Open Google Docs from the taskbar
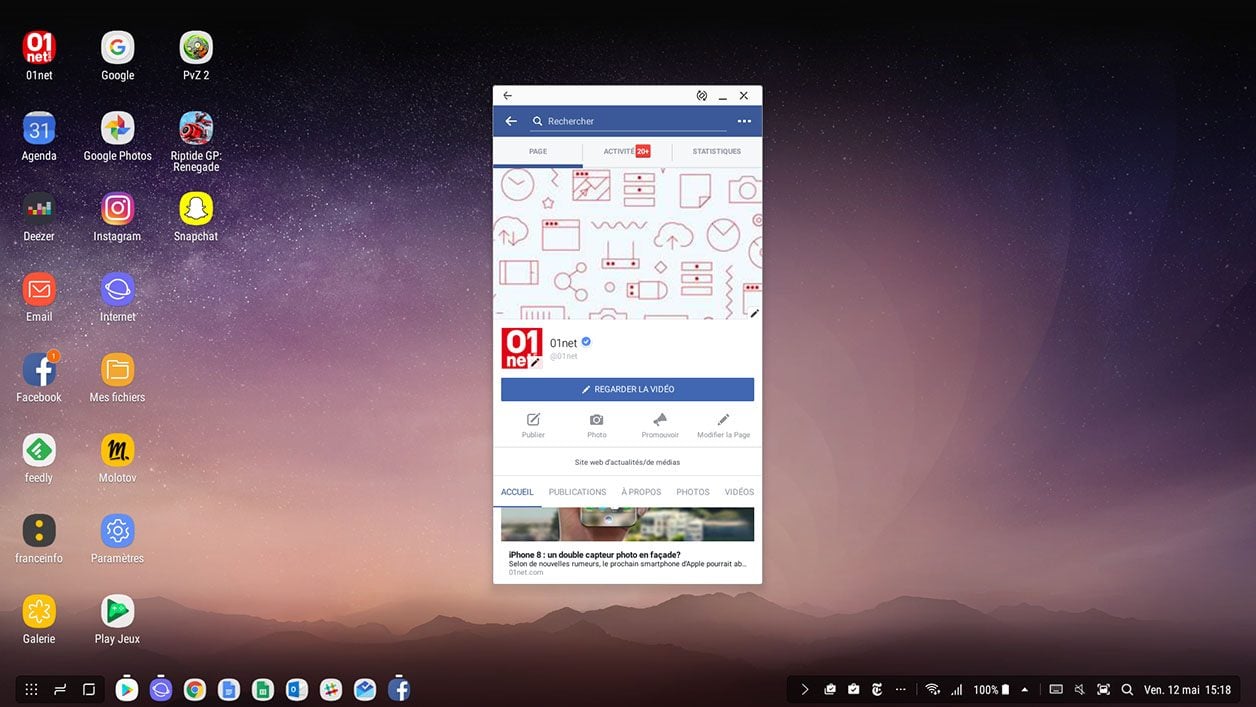 tap(229, 689)
